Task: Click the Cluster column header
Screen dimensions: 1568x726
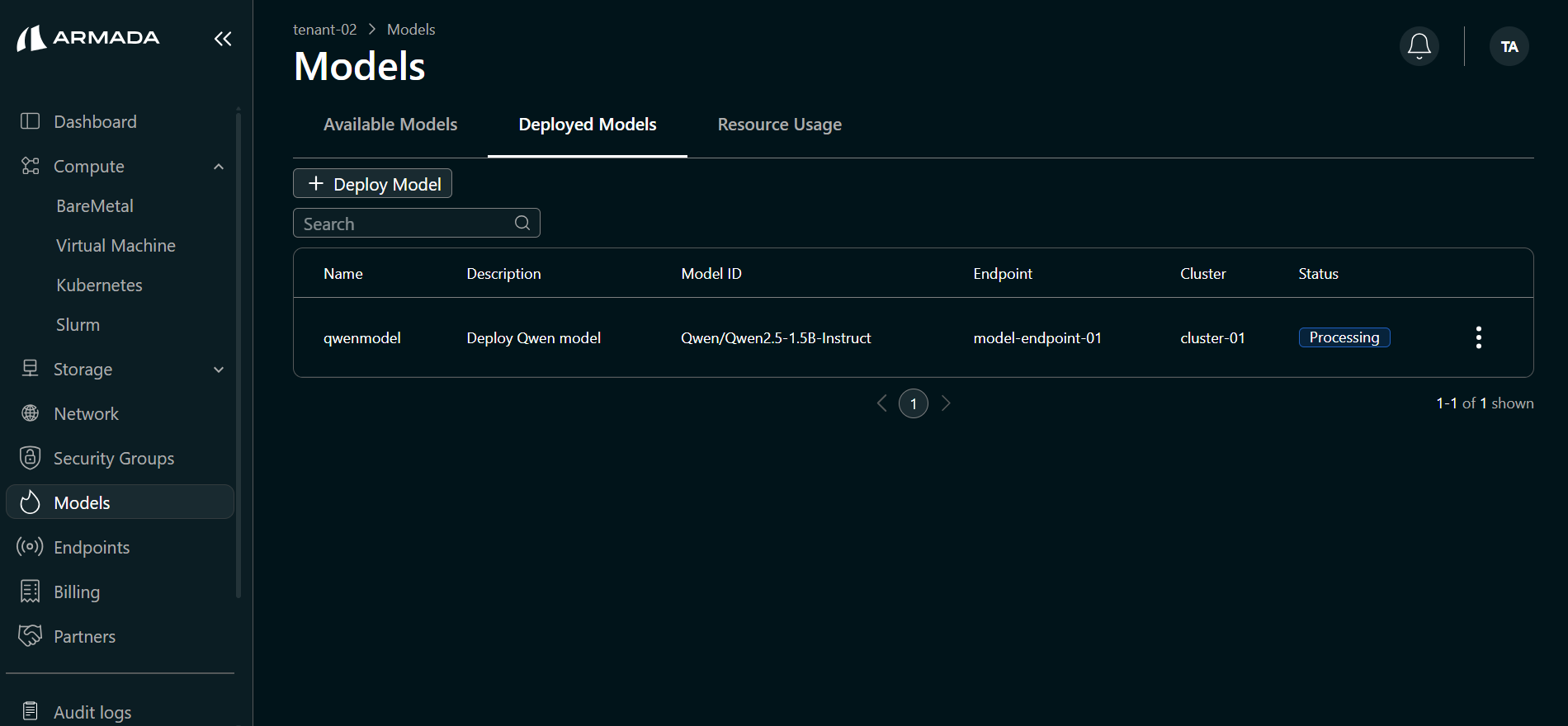Action: (x=1203, y=274)
